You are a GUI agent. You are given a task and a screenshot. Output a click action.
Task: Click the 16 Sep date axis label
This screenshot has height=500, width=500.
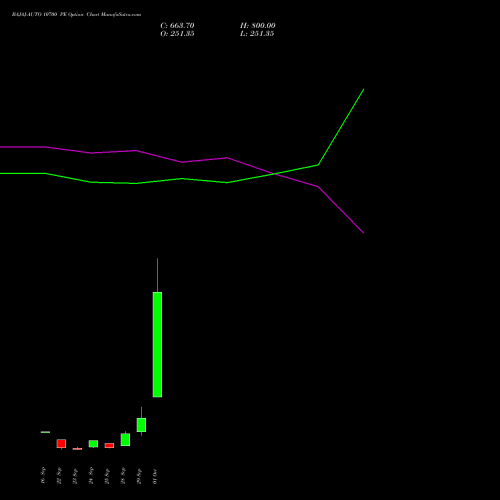pyautogui.click(x=43, y=476)
